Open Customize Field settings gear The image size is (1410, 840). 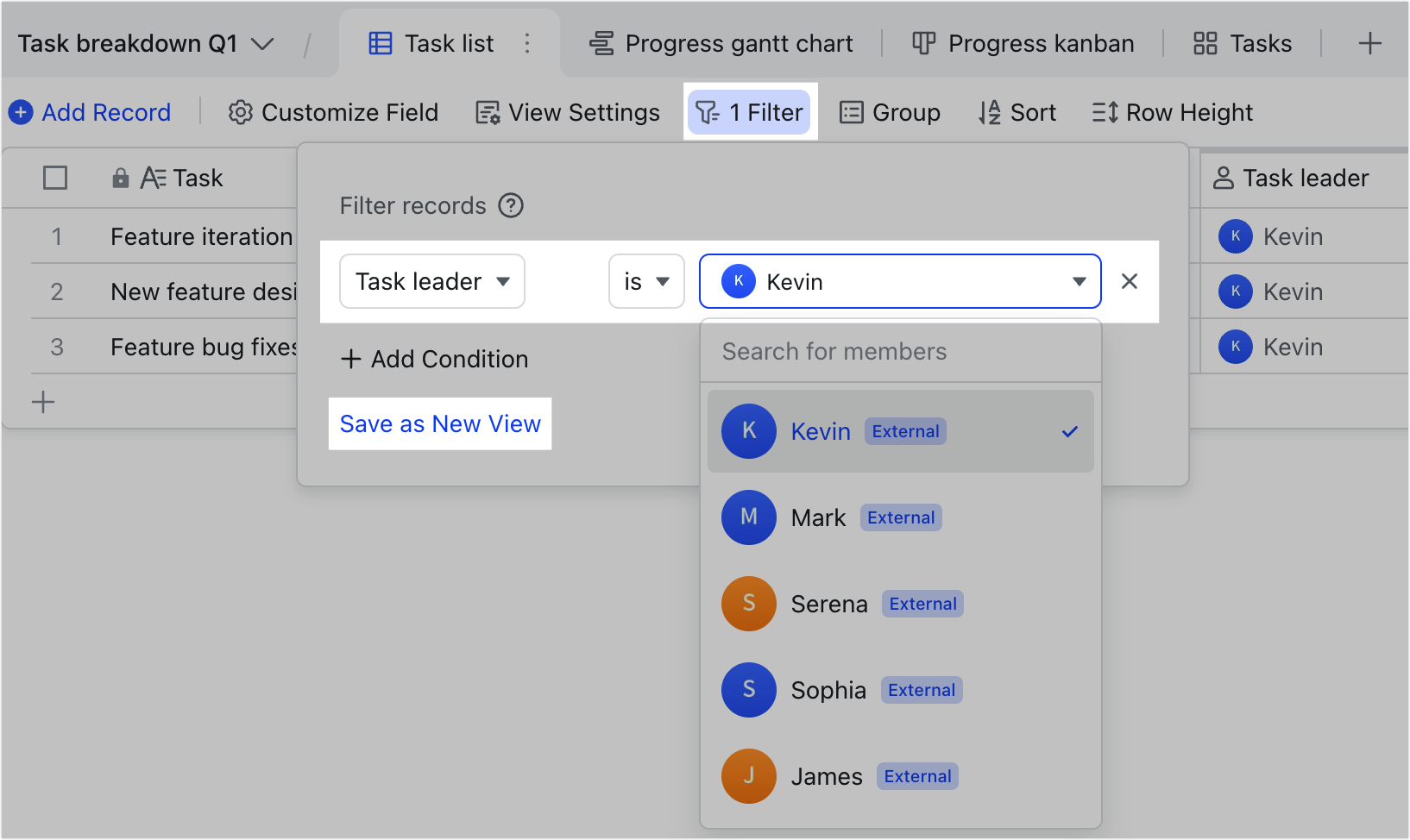(240, 112)
